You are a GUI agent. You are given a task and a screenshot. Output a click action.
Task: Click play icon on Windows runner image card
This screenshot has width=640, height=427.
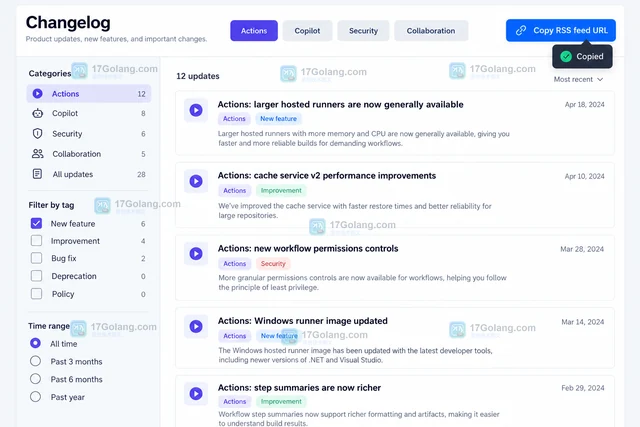(x=196, y=326)
